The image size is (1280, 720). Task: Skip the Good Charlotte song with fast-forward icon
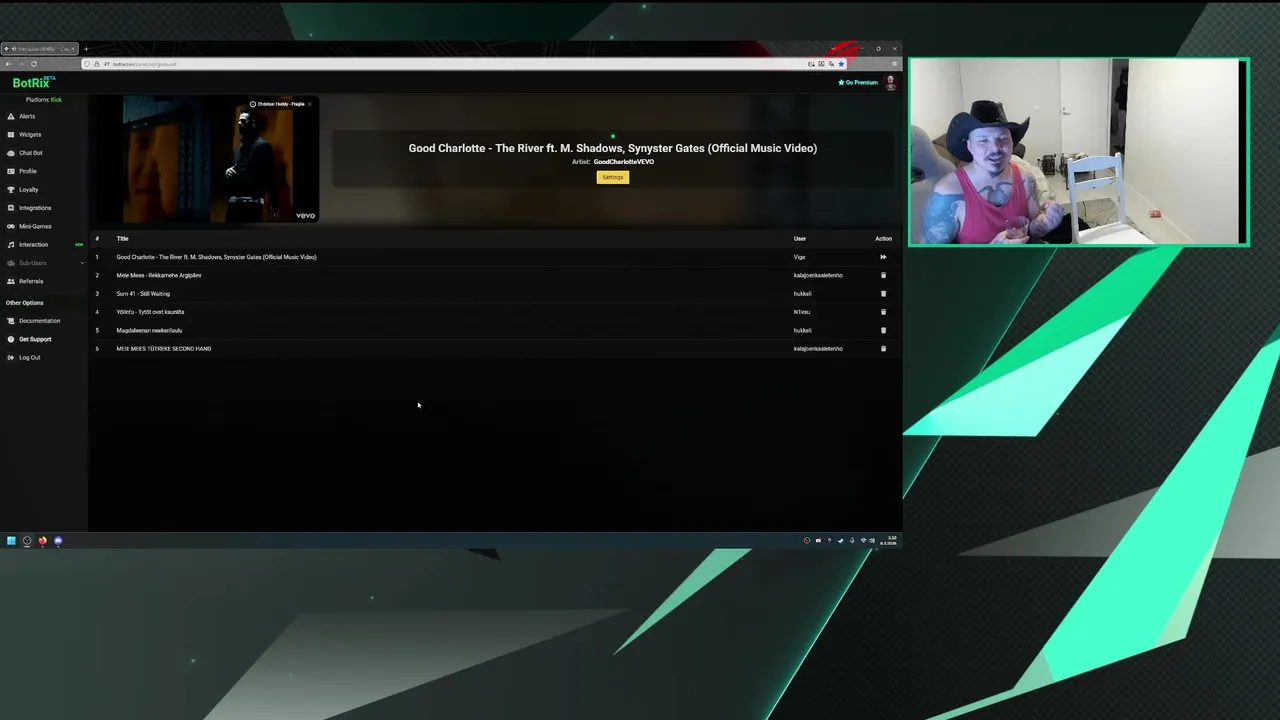883,257
